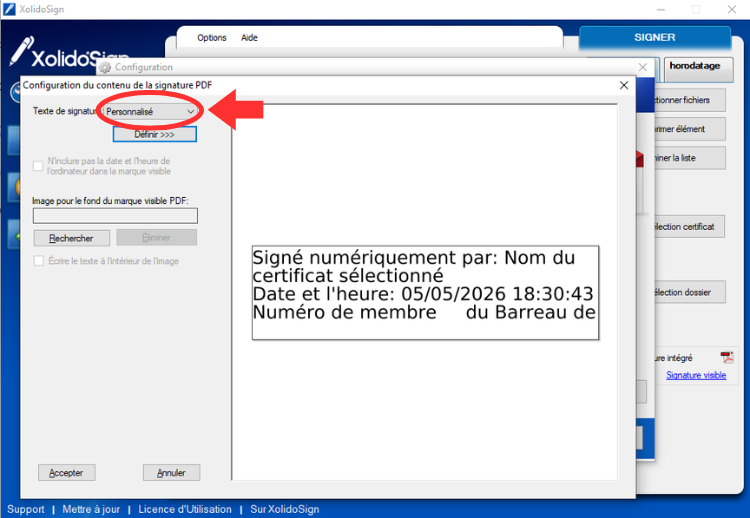Open the Support link
This screenshot has height=518, width=750.
pos(26,509)
